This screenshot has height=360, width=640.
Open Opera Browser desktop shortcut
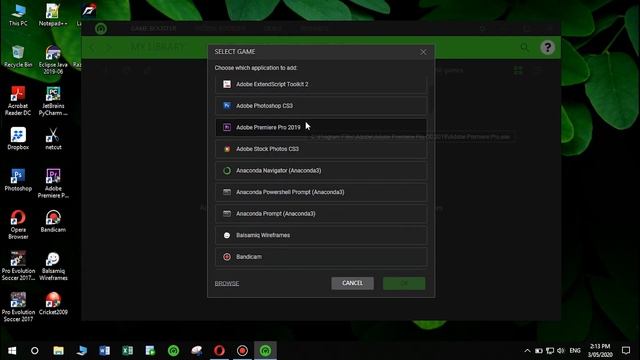click(18, 224)
